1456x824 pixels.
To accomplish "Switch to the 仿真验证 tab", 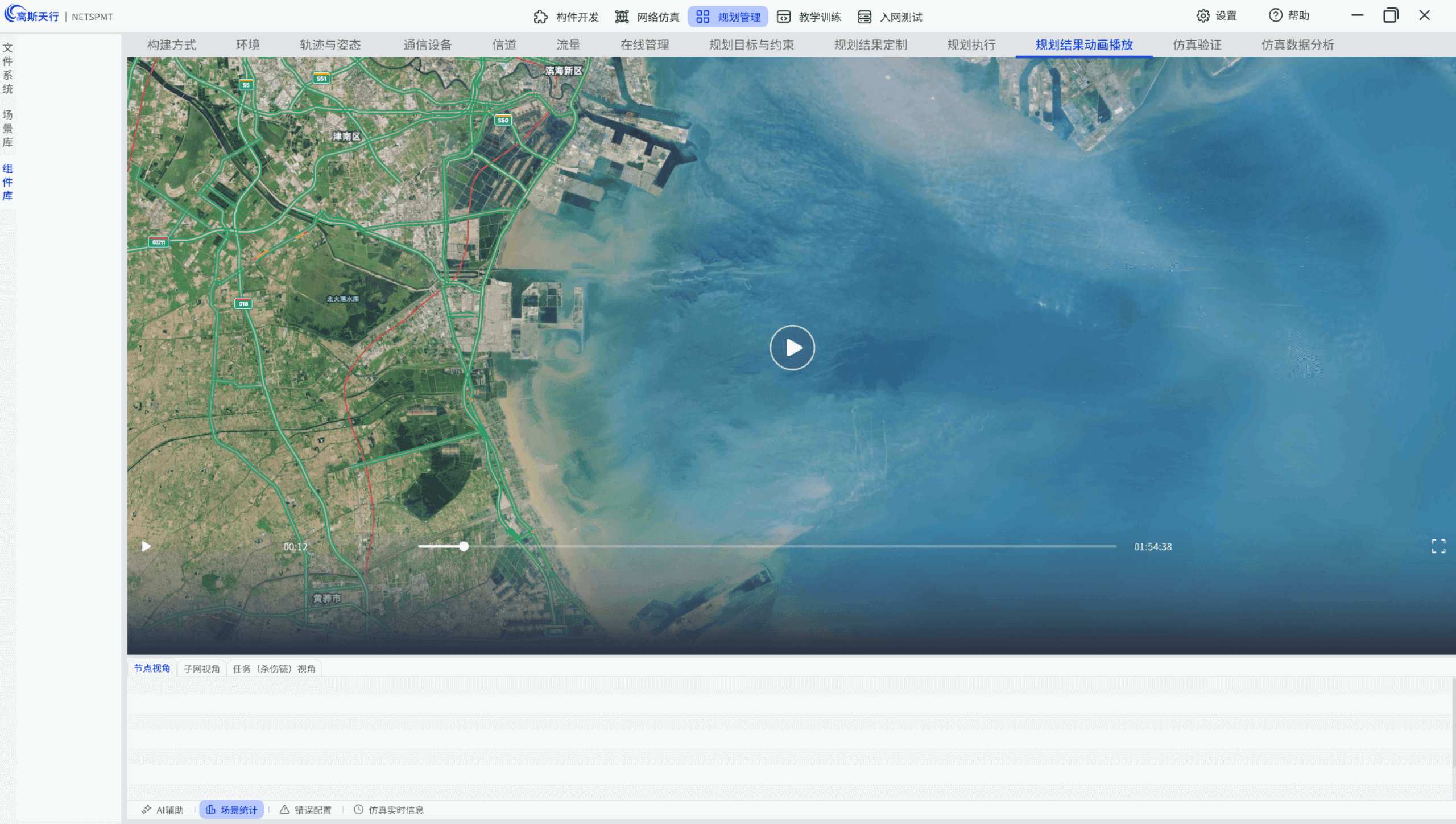I will (x=1197, y=45).
